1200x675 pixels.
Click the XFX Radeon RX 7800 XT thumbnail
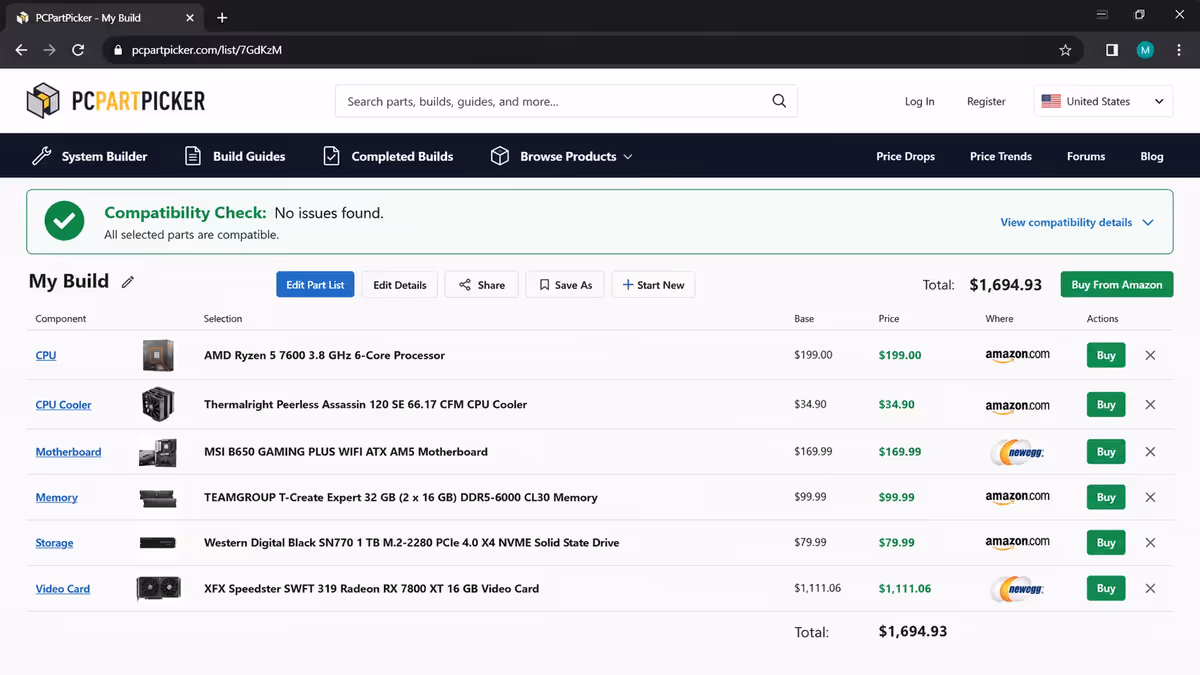[158, 589]
